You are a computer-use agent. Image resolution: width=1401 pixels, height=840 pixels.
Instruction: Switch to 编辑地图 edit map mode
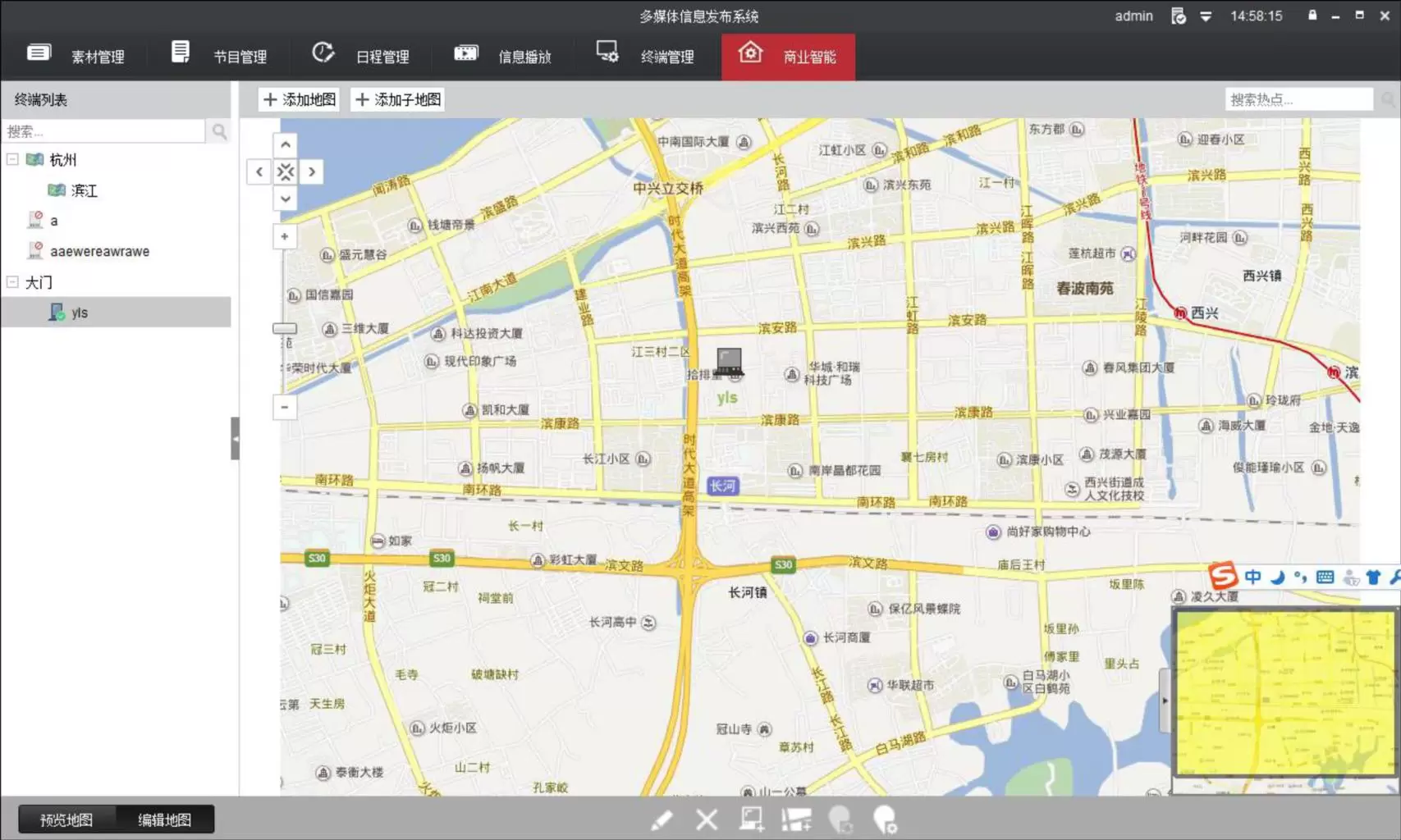pyautogui.click(x=164, y=819)
